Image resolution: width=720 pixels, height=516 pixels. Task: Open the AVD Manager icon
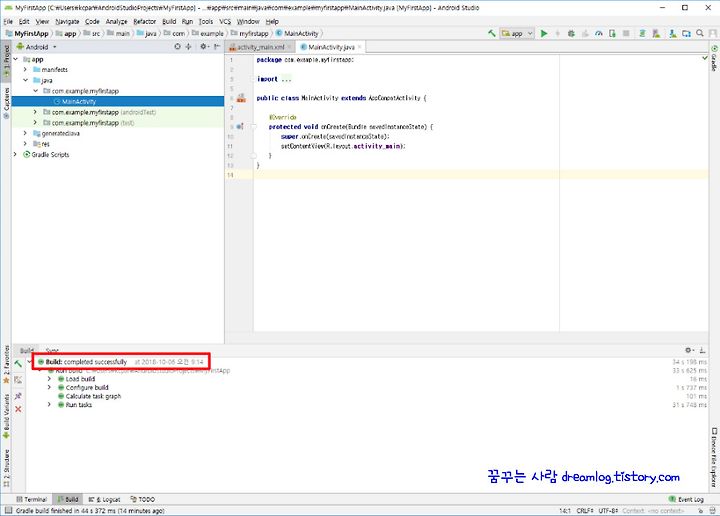(656, 33)
